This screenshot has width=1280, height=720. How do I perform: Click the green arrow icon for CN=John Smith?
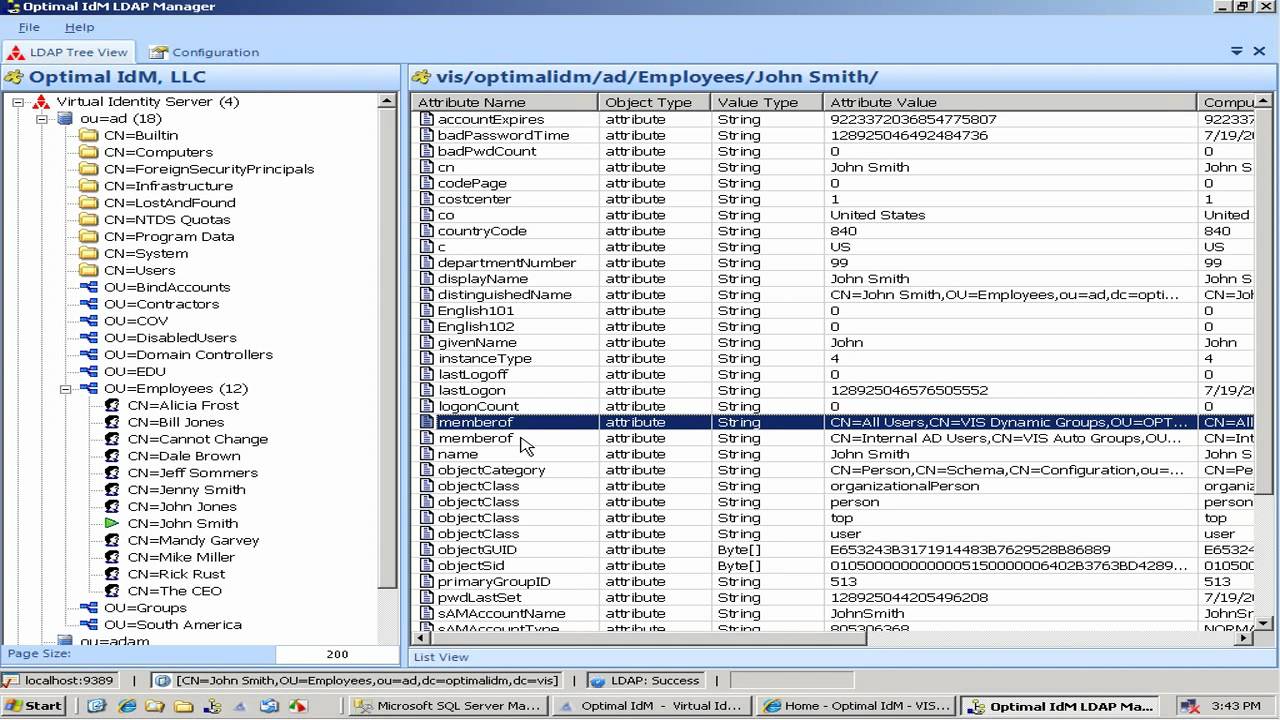[112, 524]
